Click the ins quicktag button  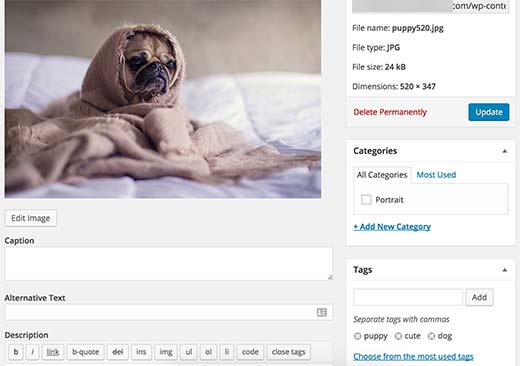[141, 352]
